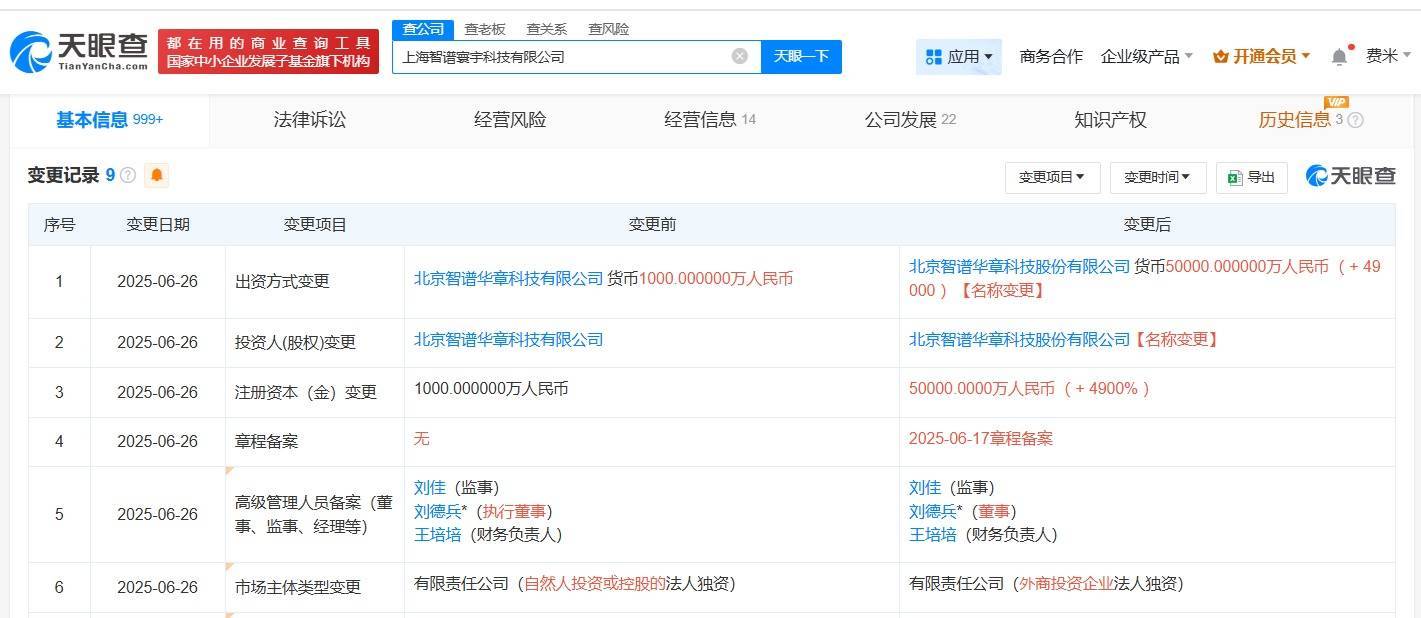1421x618 pixels.
Task: Switch to the 公司发展 tab
Action: (910, 120)
